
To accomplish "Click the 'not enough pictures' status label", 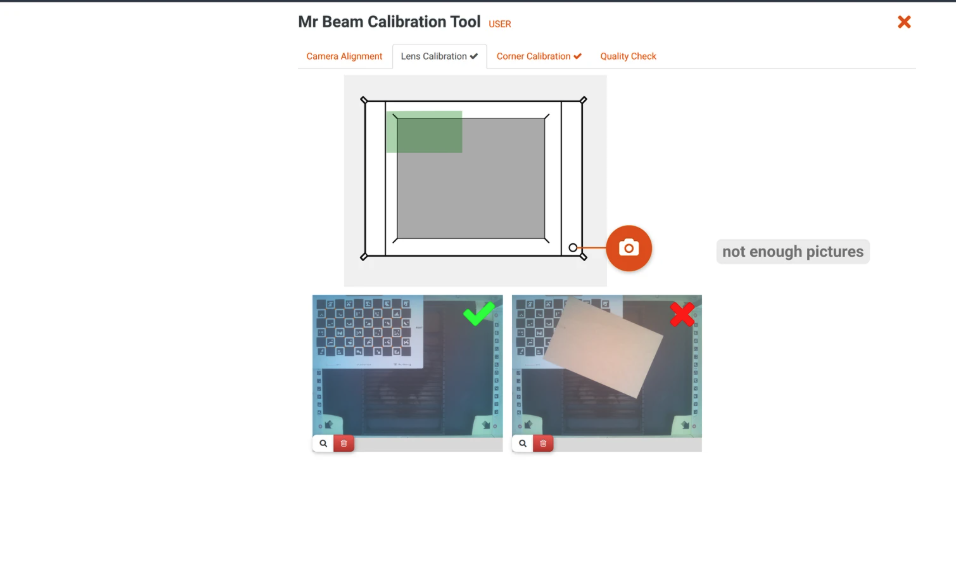I will click(x=793, y=251).
